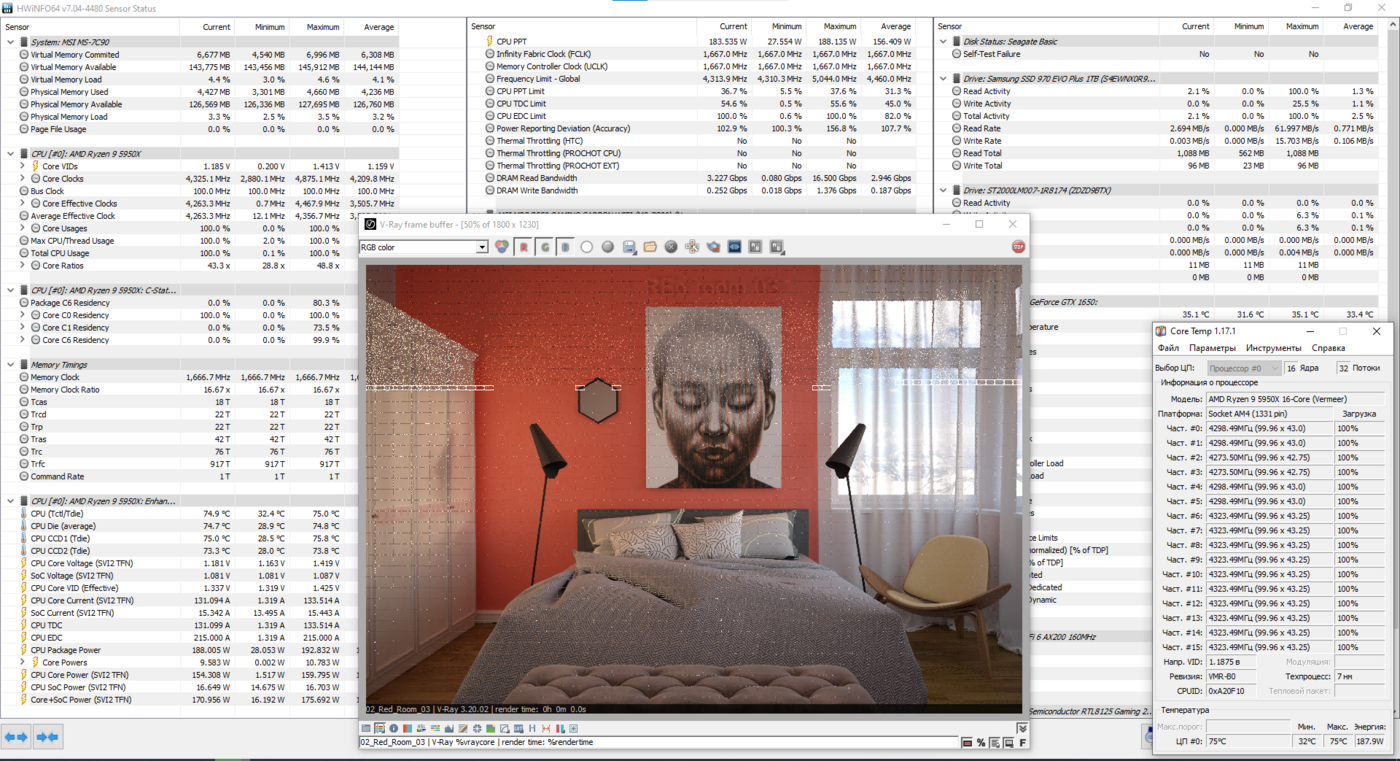Click the frame buffer stamp text field
1400x761 pixels.
pos(659,742)
